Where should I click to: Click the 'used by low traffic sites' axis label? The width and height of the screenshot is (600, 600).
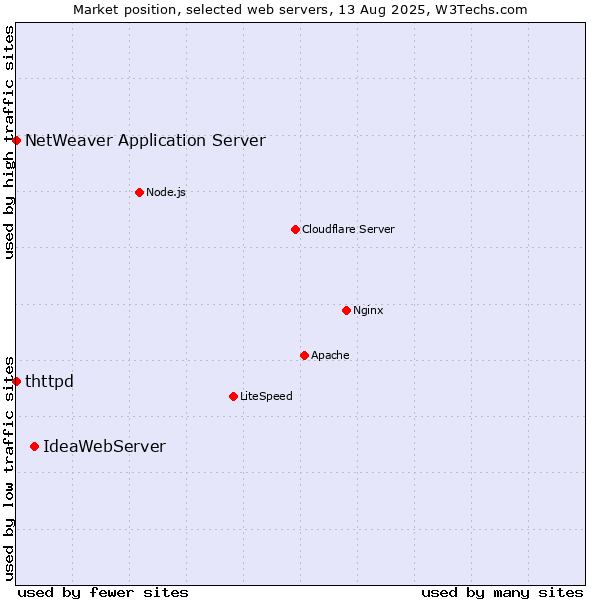point(9,469)
